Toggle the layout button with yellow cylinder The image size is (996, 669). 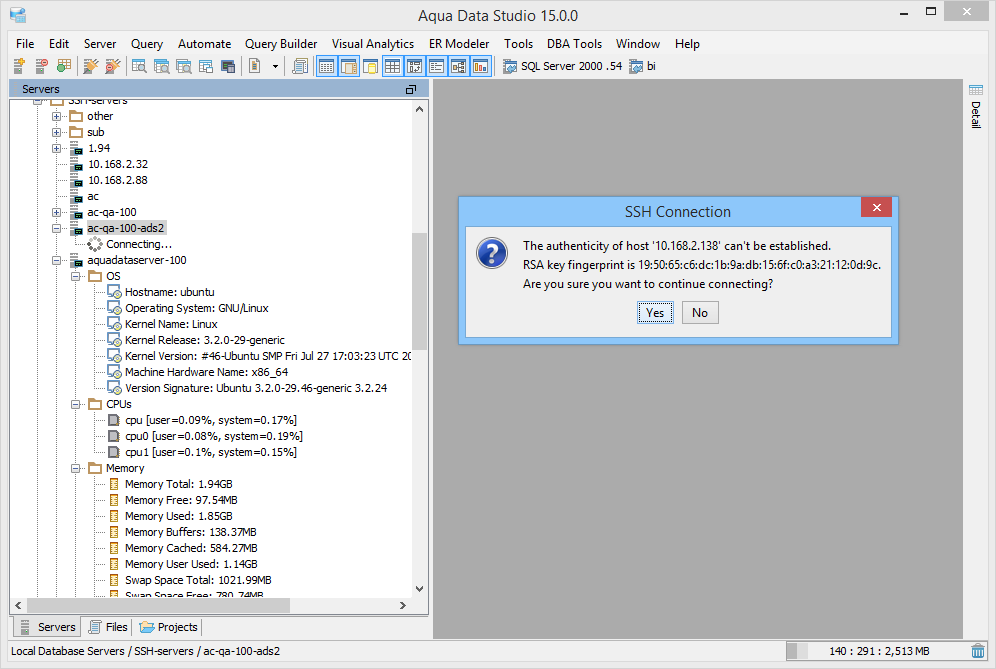coord(370,66)
